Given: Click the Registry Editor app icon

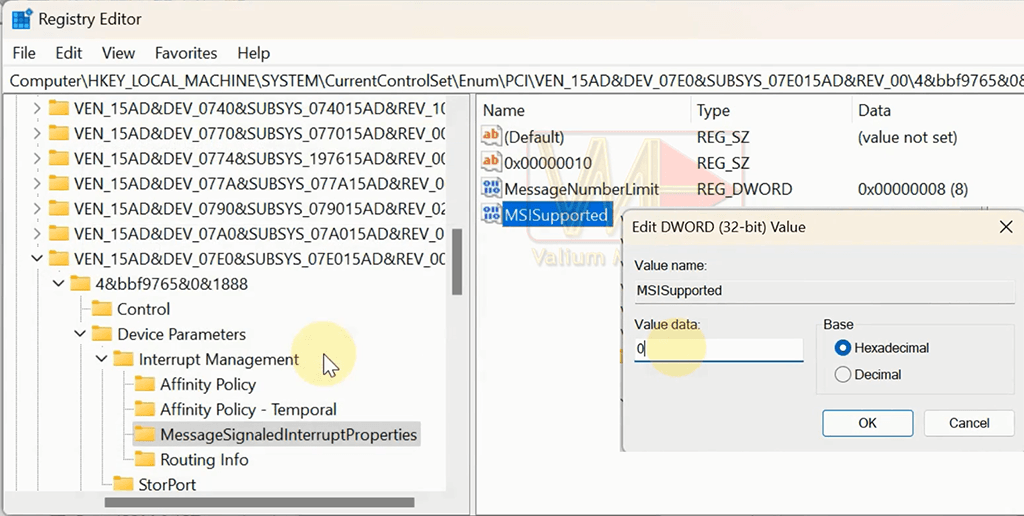Looking at the screenshot, I should (22, 19).
